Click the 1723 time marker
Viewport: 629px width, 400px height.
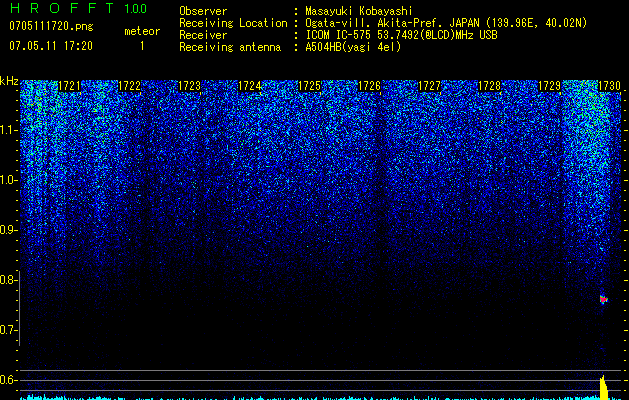pyautogui.click(x=189, y=86)
